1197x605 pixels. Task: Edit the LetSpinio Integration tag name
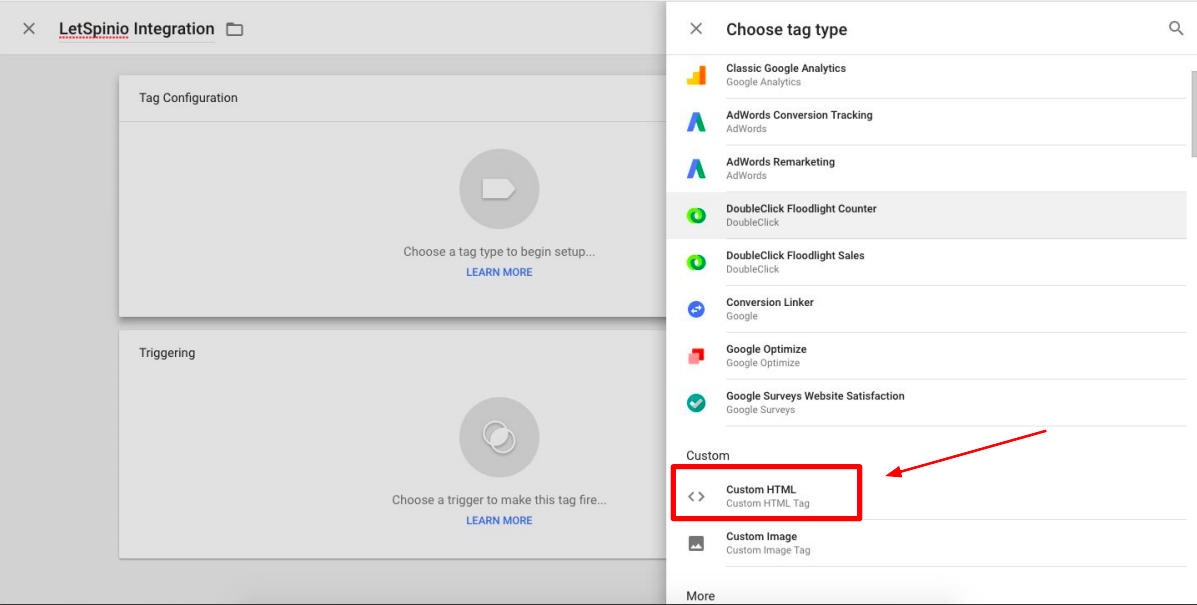click(137, 29)
